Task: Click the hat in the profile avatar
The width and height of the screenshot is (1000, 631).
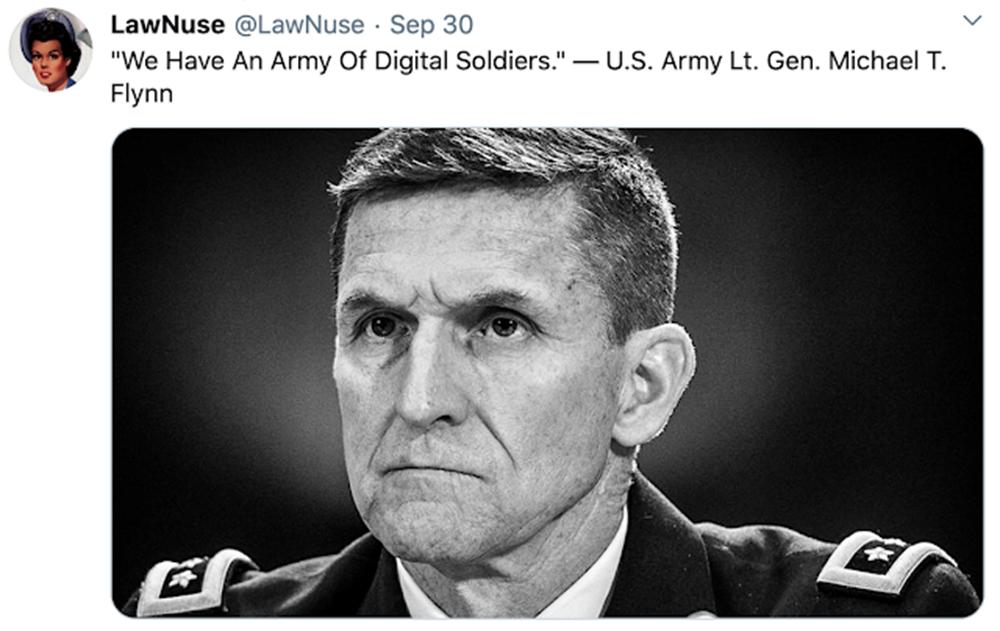Action: (x=50, y=23)
